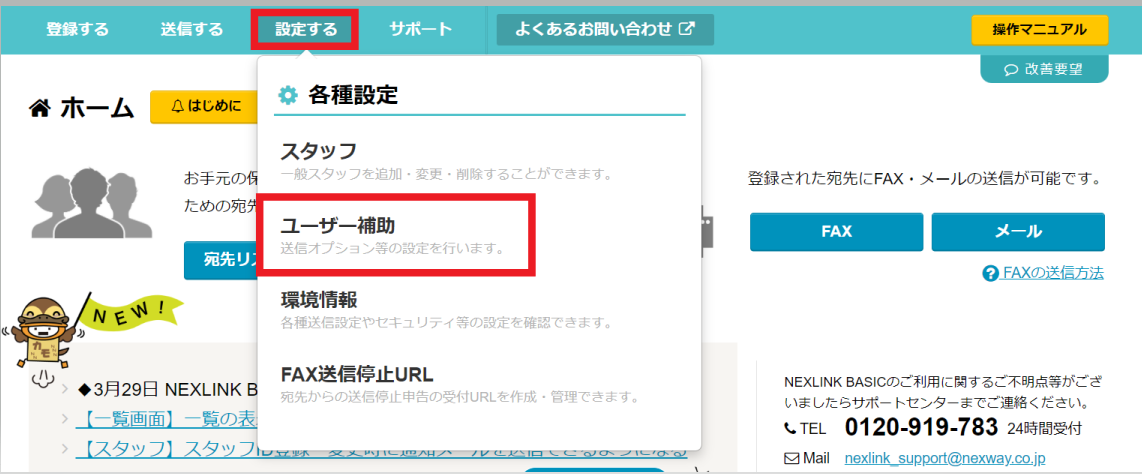The image size is (1142, 474).
Task: Click the question mark icon beside FAXの送信方法
Action: click(990, 274)
